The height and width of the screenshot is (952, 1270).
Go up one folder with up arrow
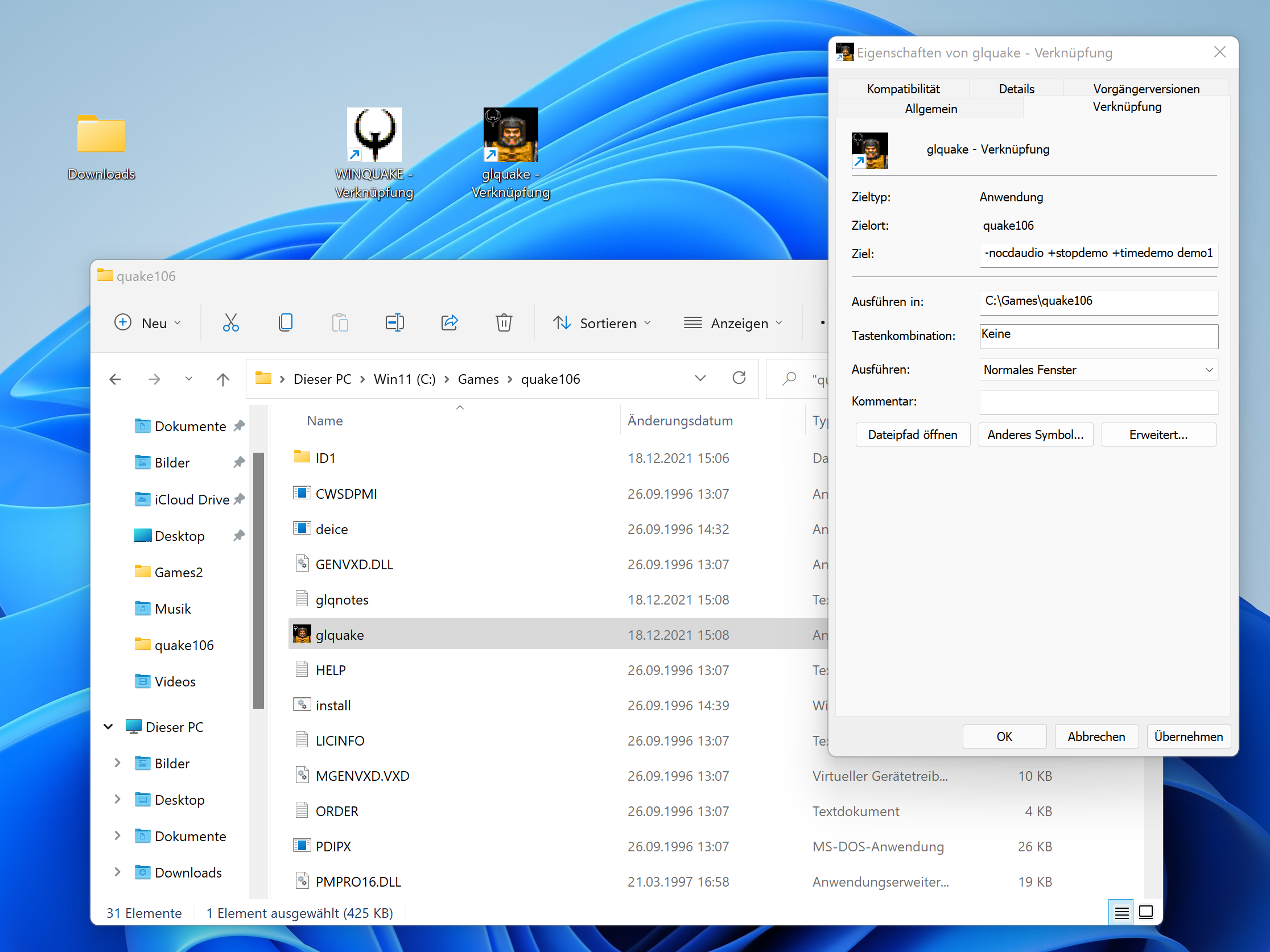pyautogui.click(x=223, y=379)
